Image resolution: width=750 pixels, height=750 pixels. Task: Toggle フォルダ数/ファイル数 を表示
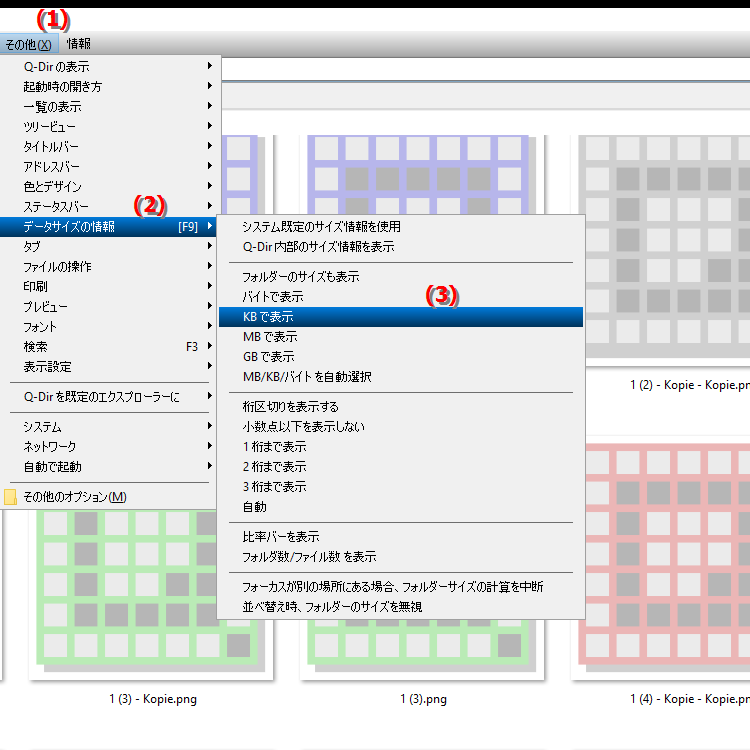(x=401, y=557)
